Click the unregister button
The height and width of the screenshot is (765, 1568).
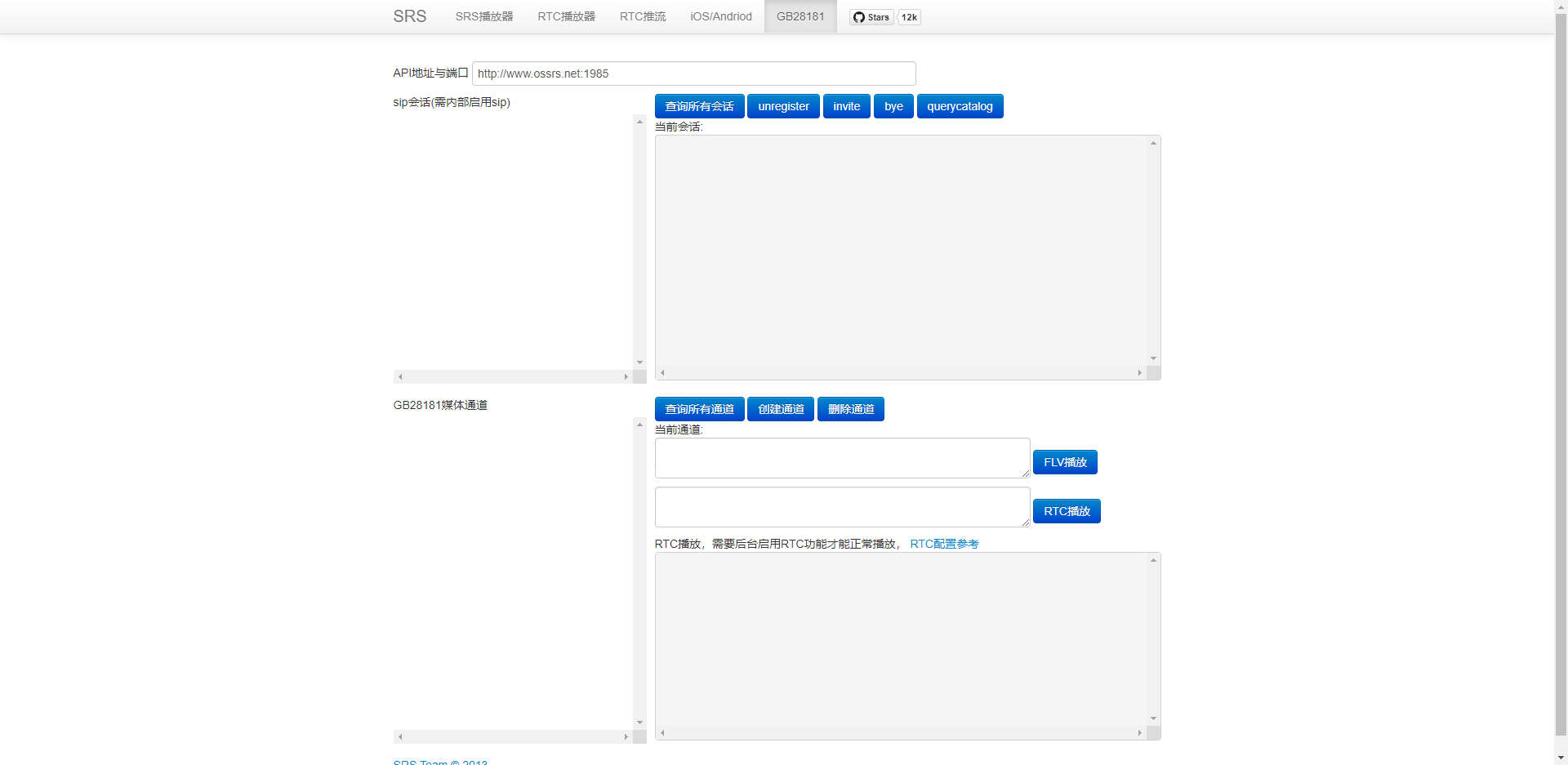(x=783, y=106)
